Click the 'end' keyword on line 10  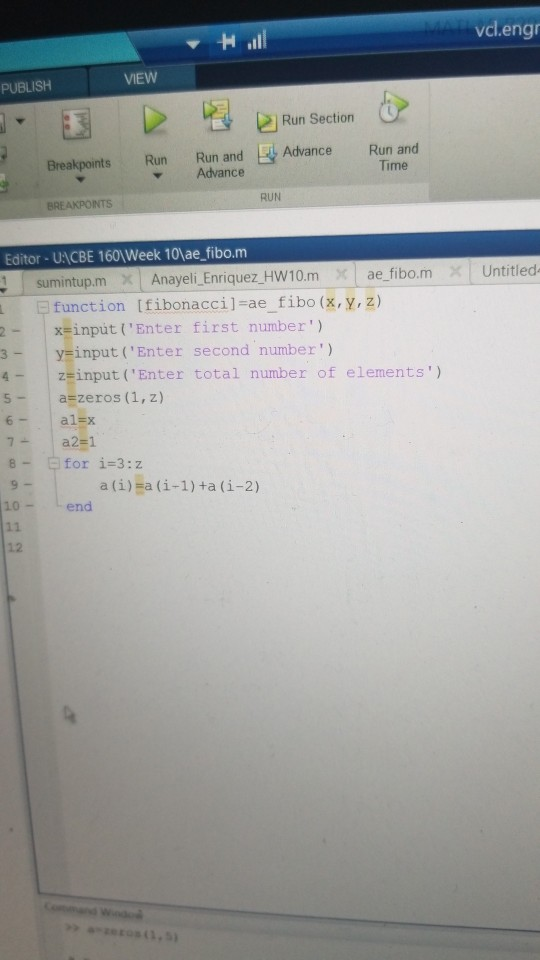79,506
